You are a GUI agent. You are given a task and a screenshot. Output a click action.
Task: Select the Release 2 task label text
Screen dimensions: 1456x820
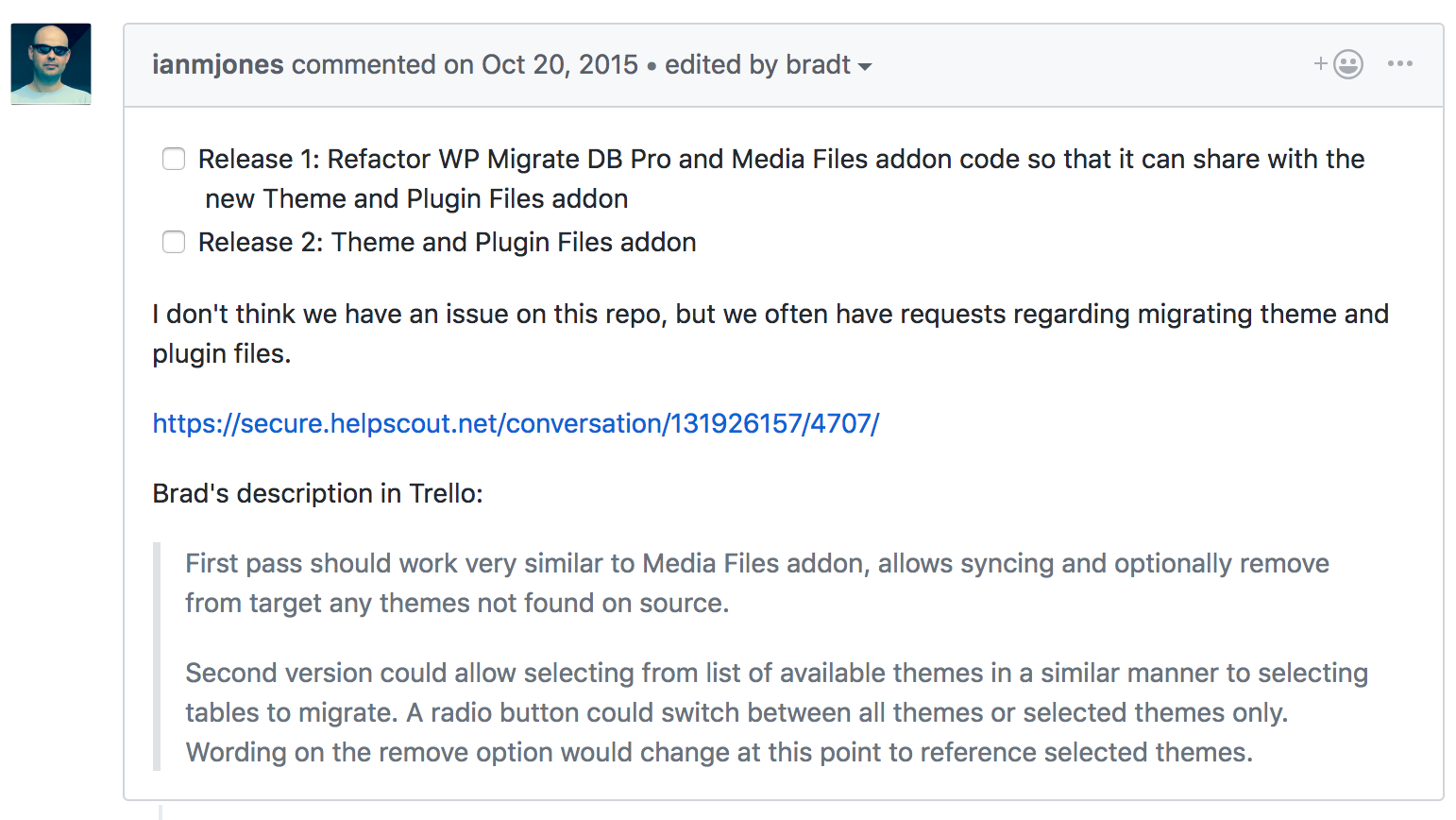pyautogui.click(x=447, y=242)
